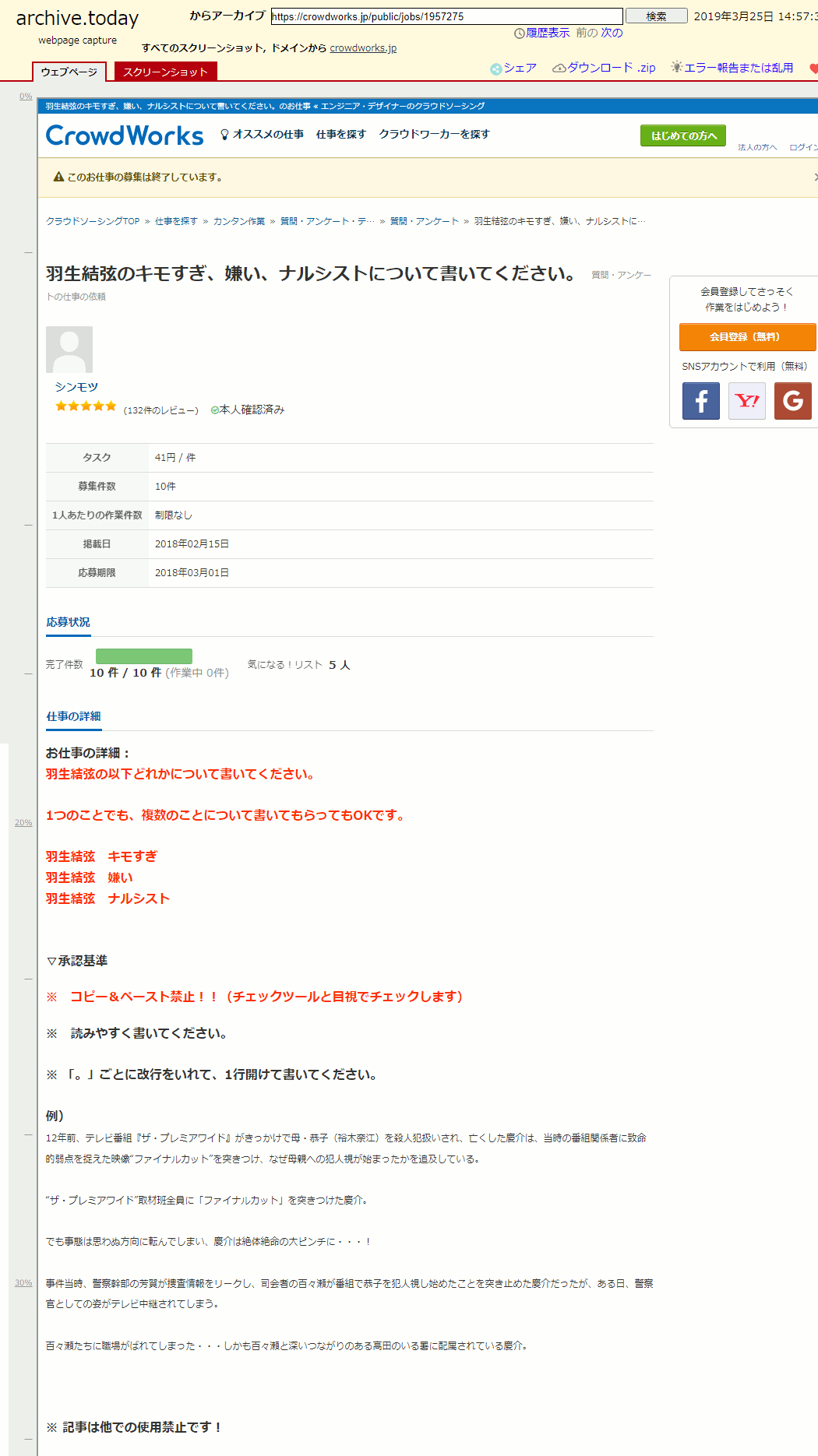Click the archived URL input field
Viewport: 818px width, 1456px height.
coord(447,16)
